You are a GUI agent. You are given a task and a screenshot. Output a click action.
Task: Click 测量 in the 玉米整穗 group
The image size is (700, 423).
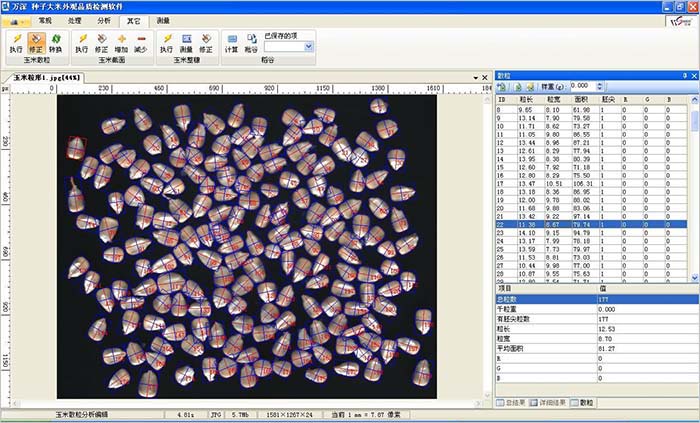[x=186, y=41]
